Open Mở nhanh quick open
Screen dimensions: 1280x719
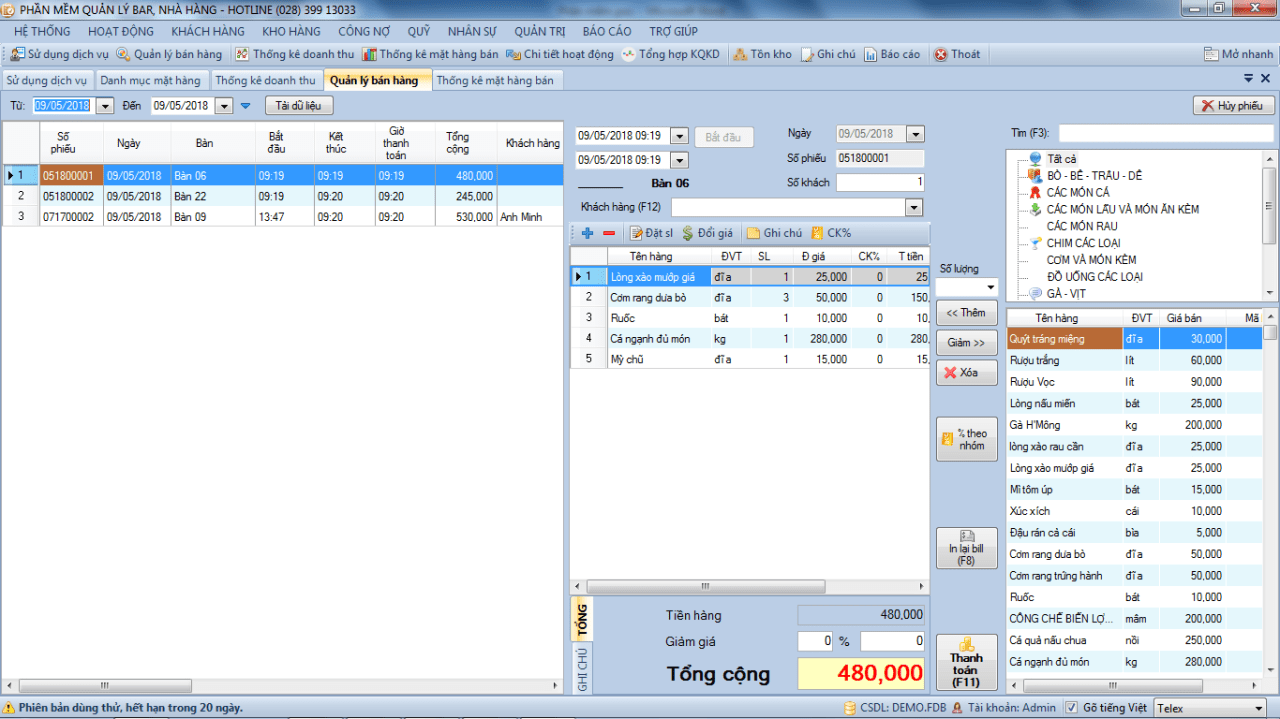point(1239,54)
